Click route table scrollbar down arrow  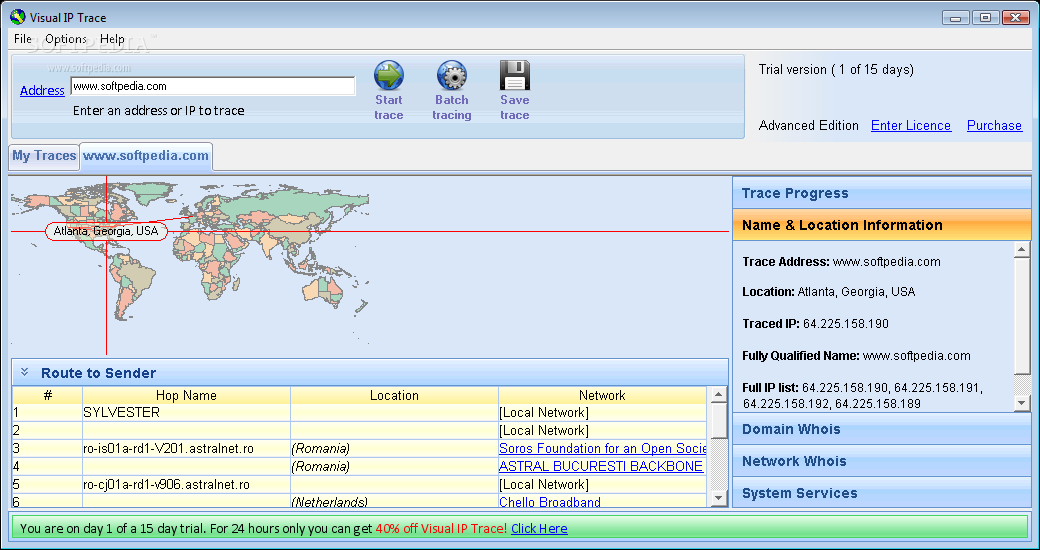click(718, 498)
